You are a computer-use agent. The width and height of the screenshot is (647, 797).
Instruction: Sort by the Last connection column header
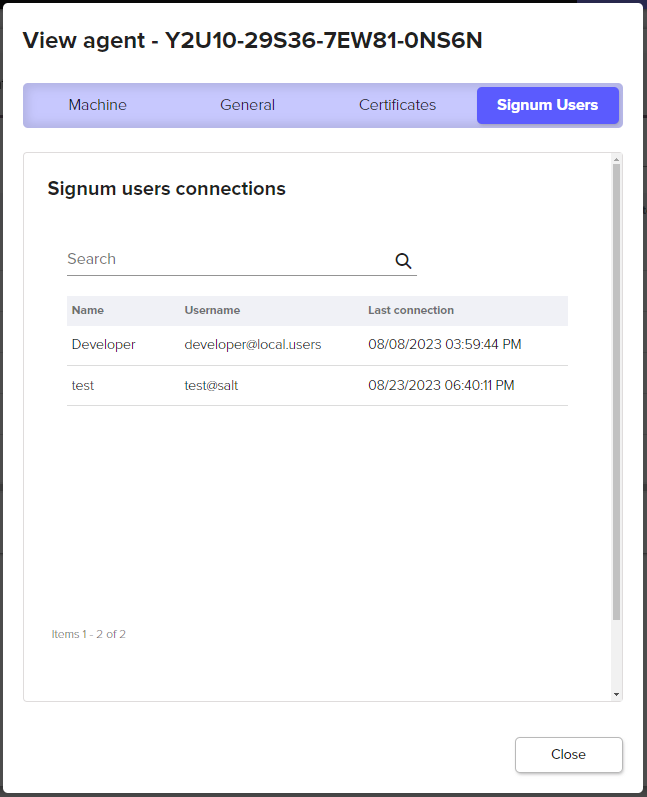coord(410,310)
